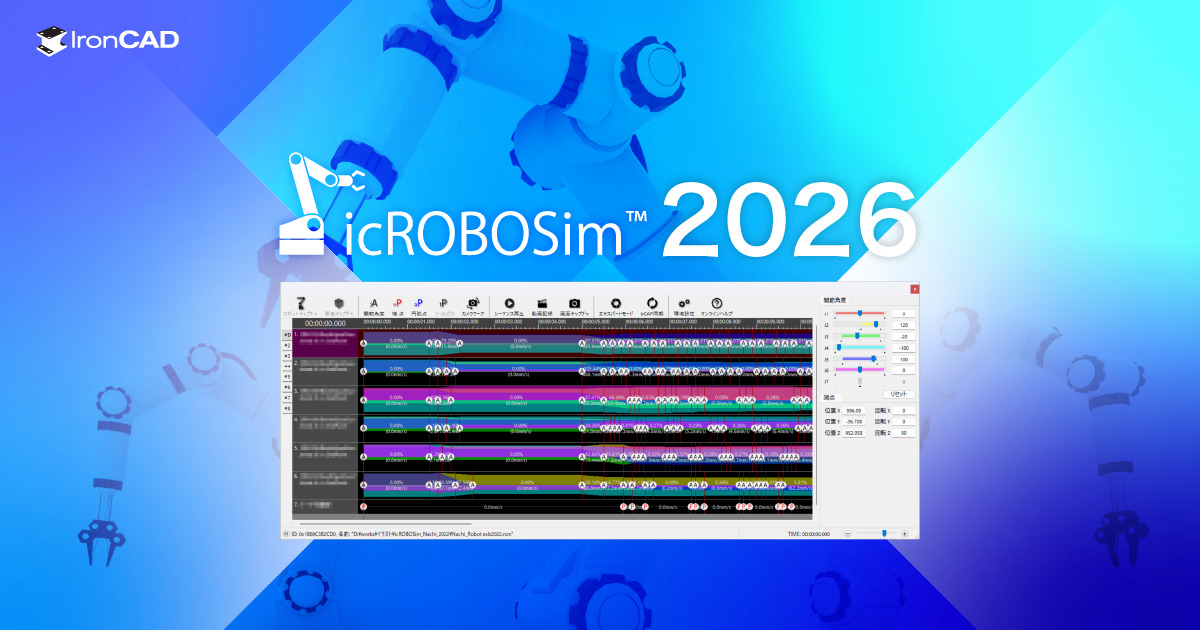Click first P keyframe on track 7
The height and width of the screenshot is (630, 1200).
coord(363,506)
